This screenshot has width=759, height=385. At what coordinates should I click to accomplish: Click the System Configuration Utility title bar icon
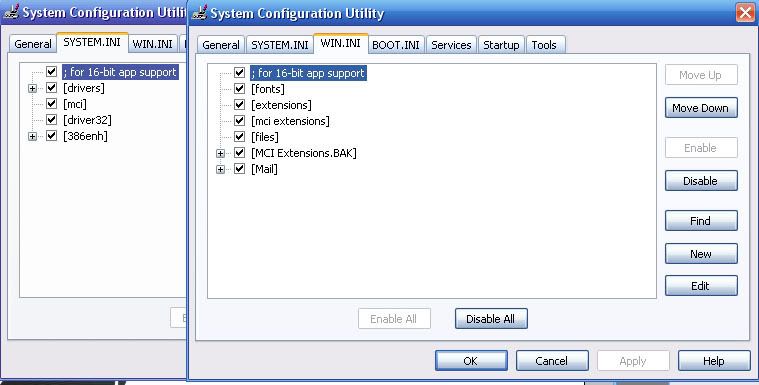[199, 13]
